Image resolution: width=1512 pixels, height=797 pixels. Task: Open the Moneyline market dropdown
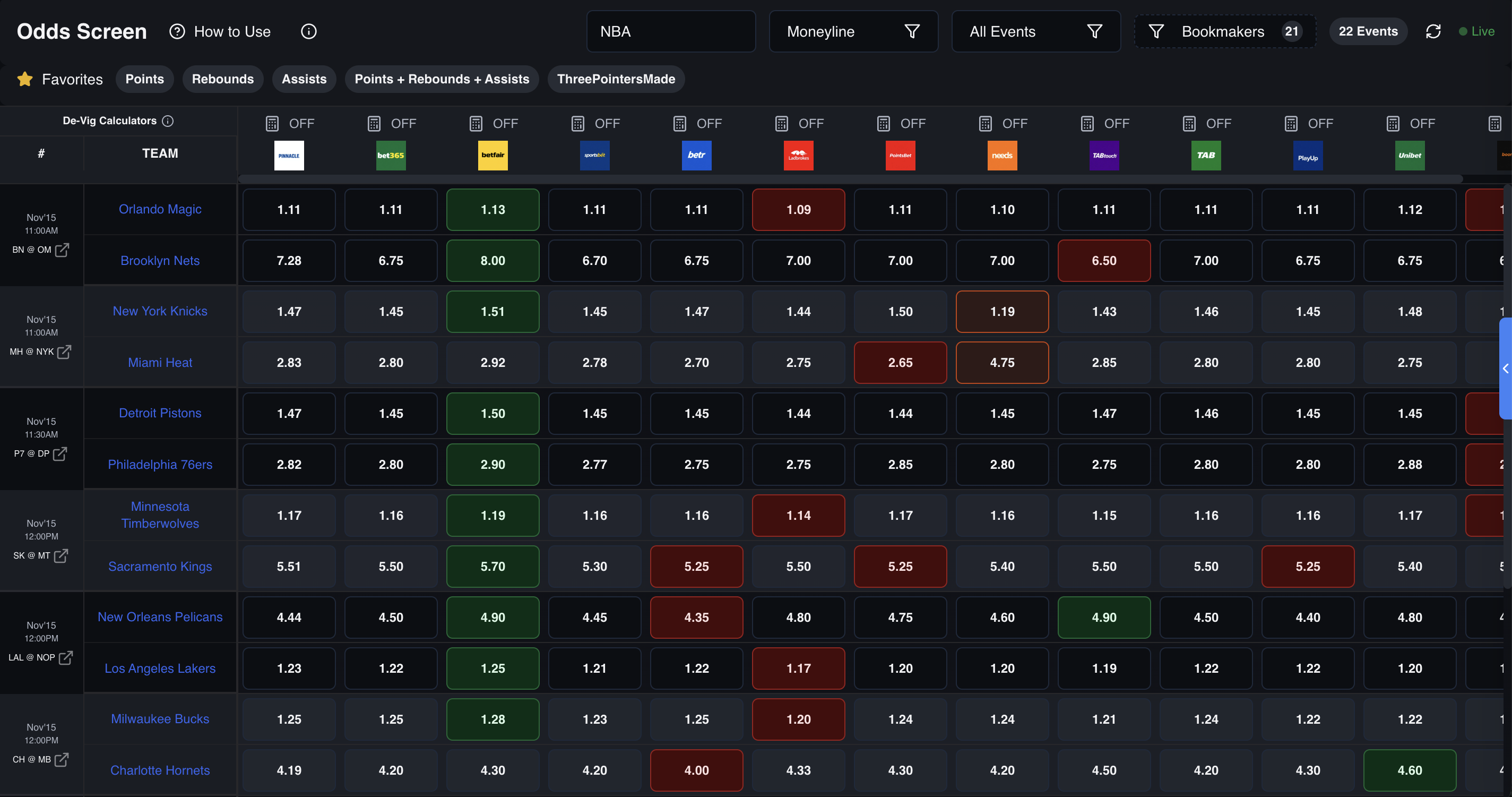[853, 31]
